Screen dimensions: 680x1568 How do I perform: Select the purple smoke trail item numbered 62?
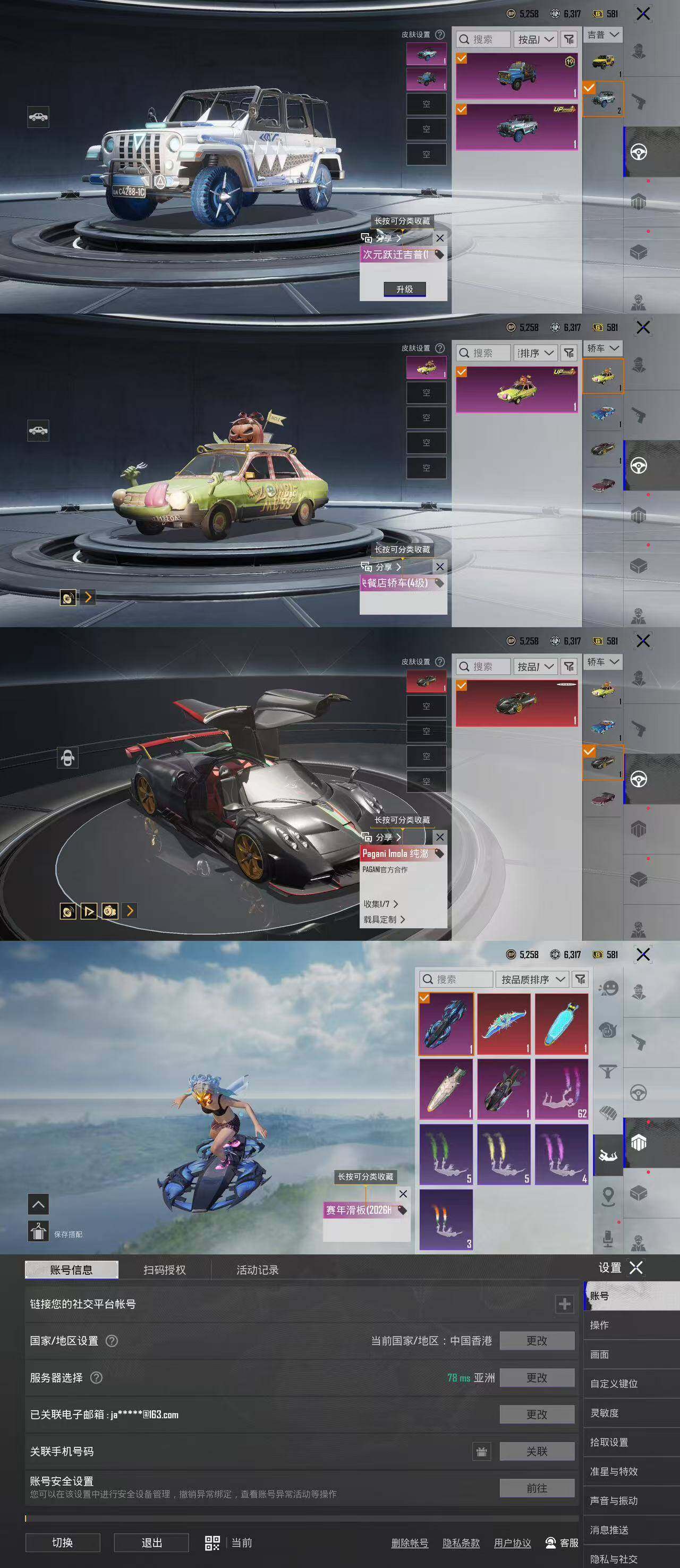[x=562, y=1089]
